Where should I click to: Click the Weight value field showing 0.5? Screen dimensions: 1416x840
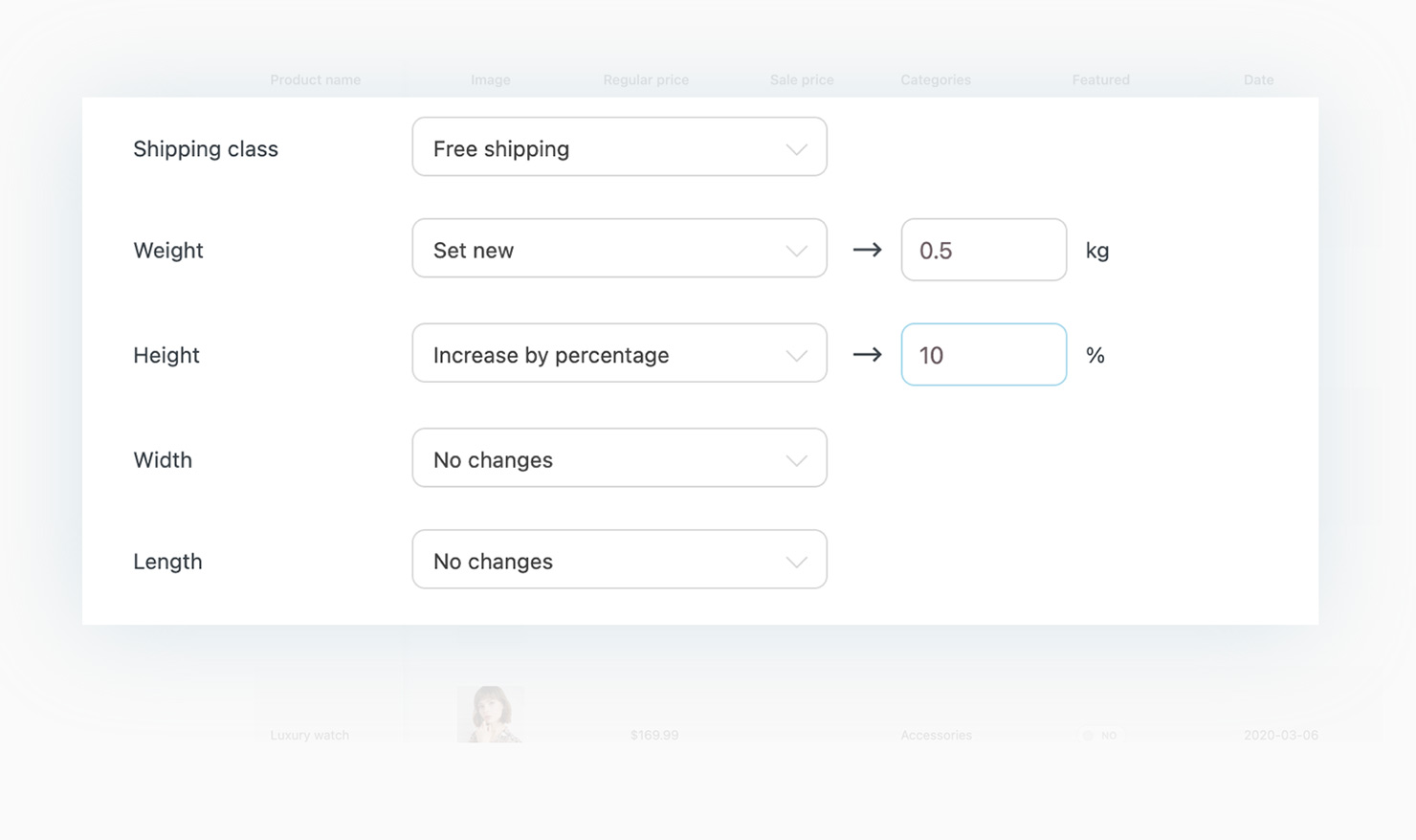(x=983, y=251)
